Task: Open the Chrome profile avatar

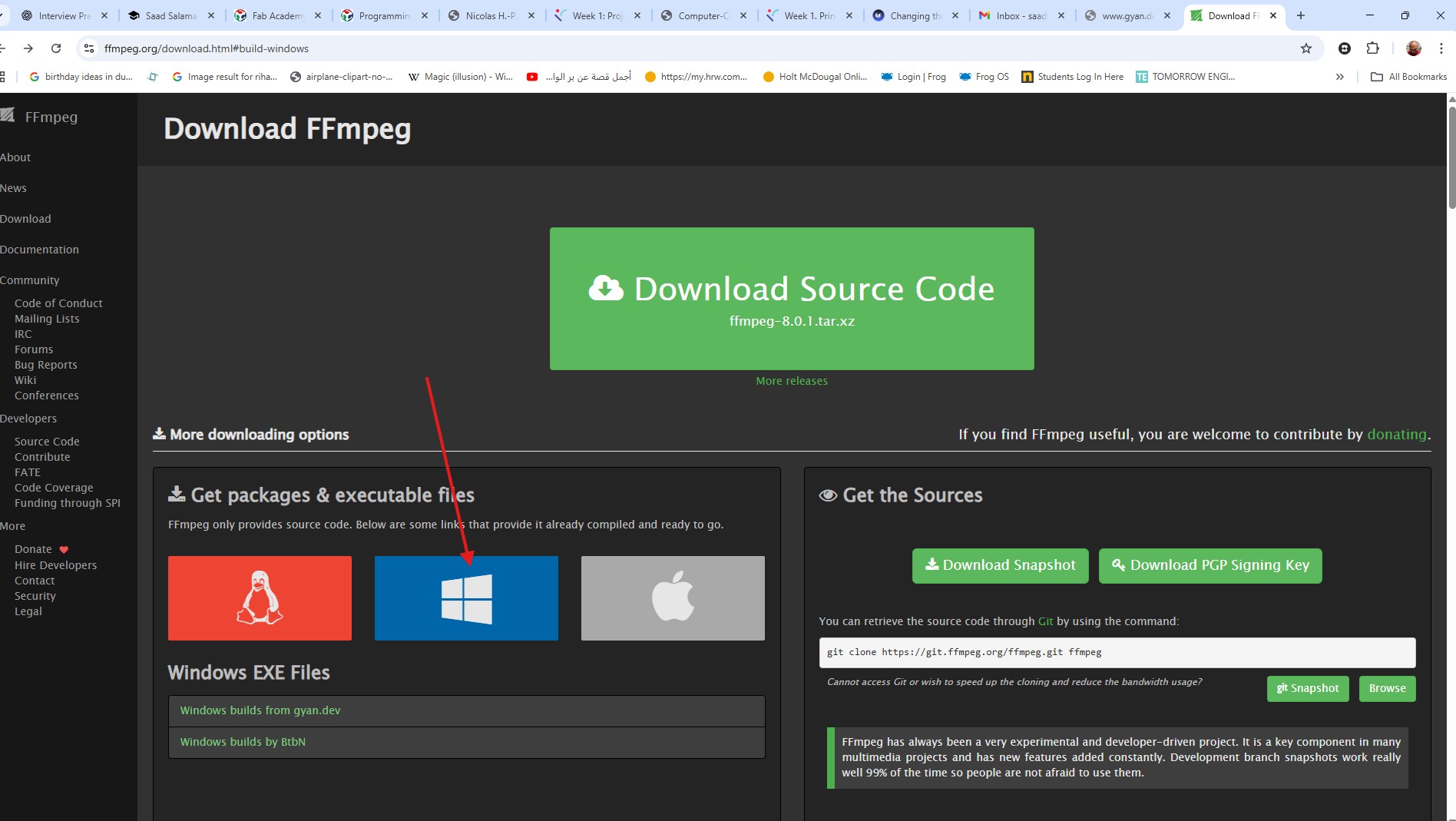Action: [1414, 48]
